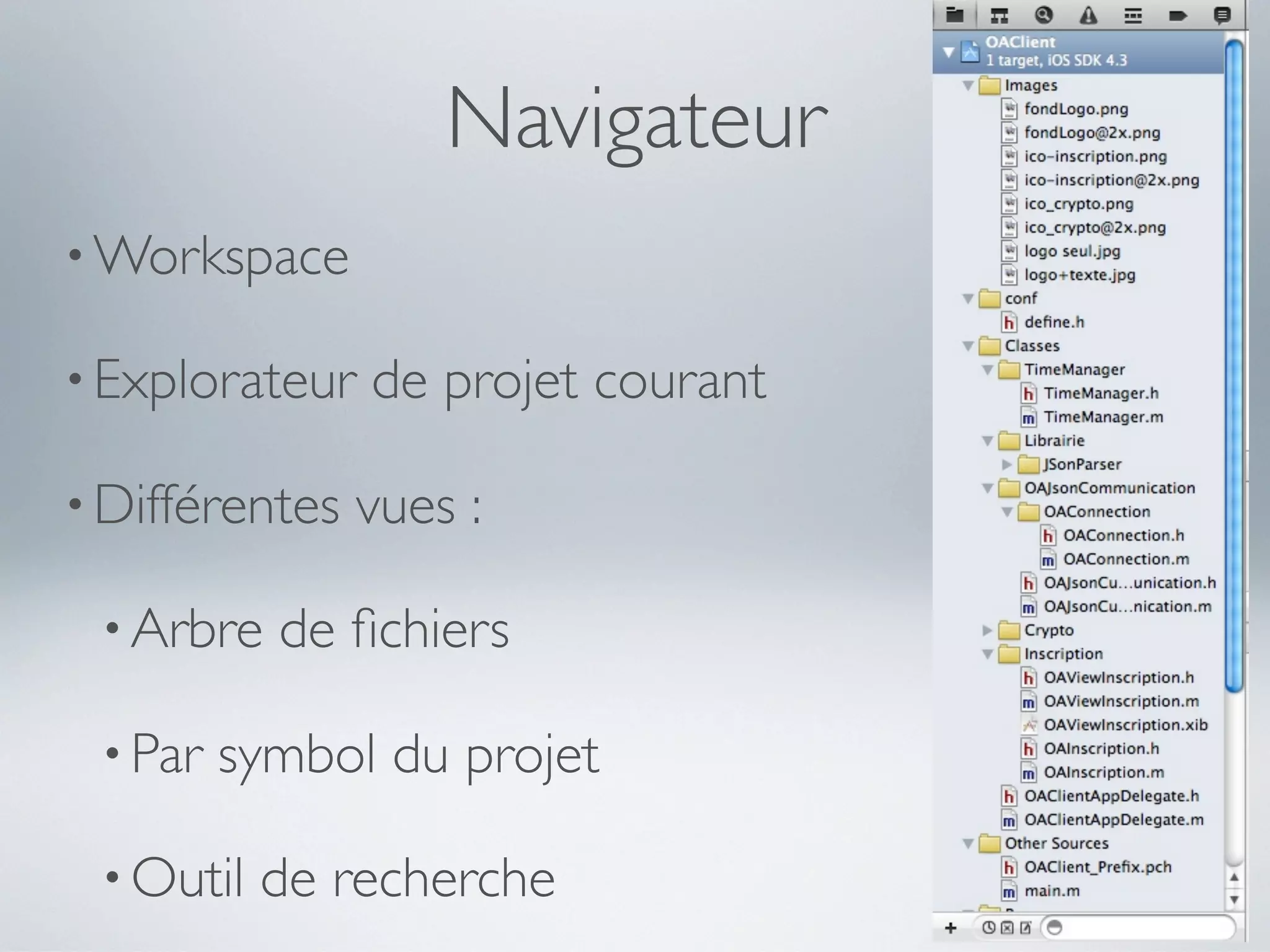
Task: Collapse the Other Sources group
Action: (x=967, y=844)
